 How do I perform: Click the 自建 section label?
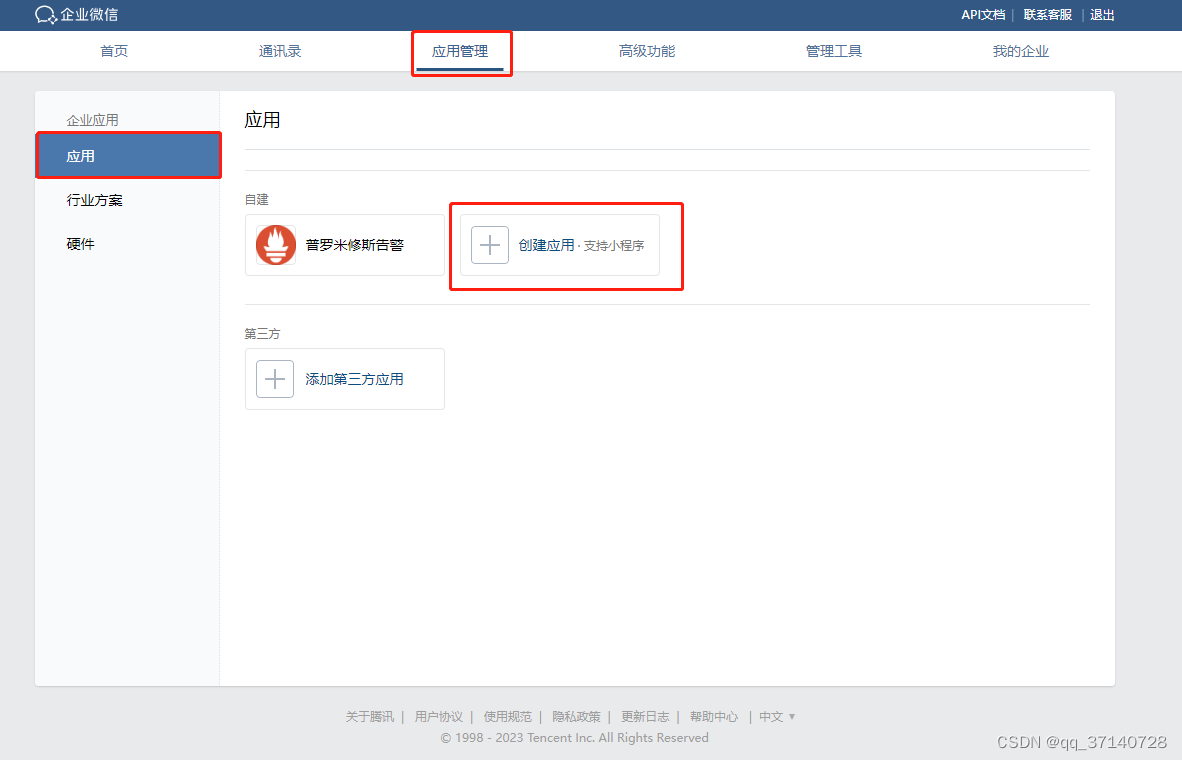(x=256, y=199)
